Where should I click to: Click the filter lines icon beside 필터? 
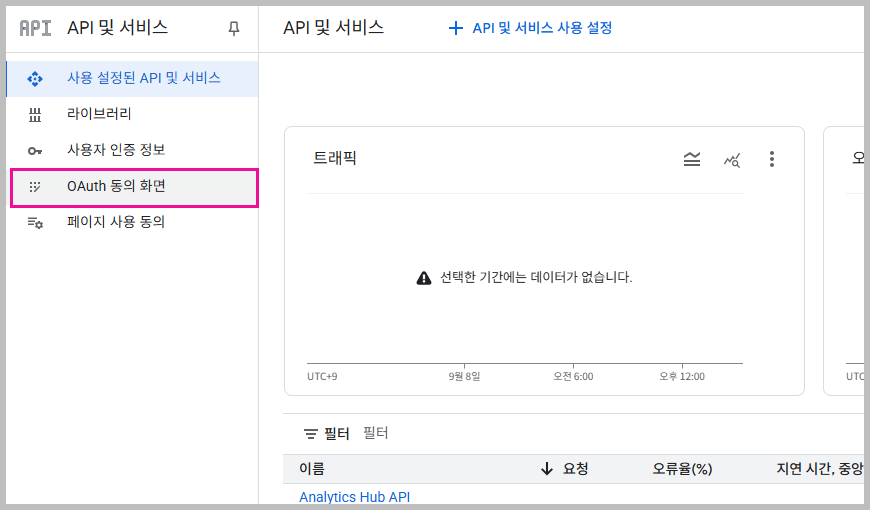tap(310, 434)
